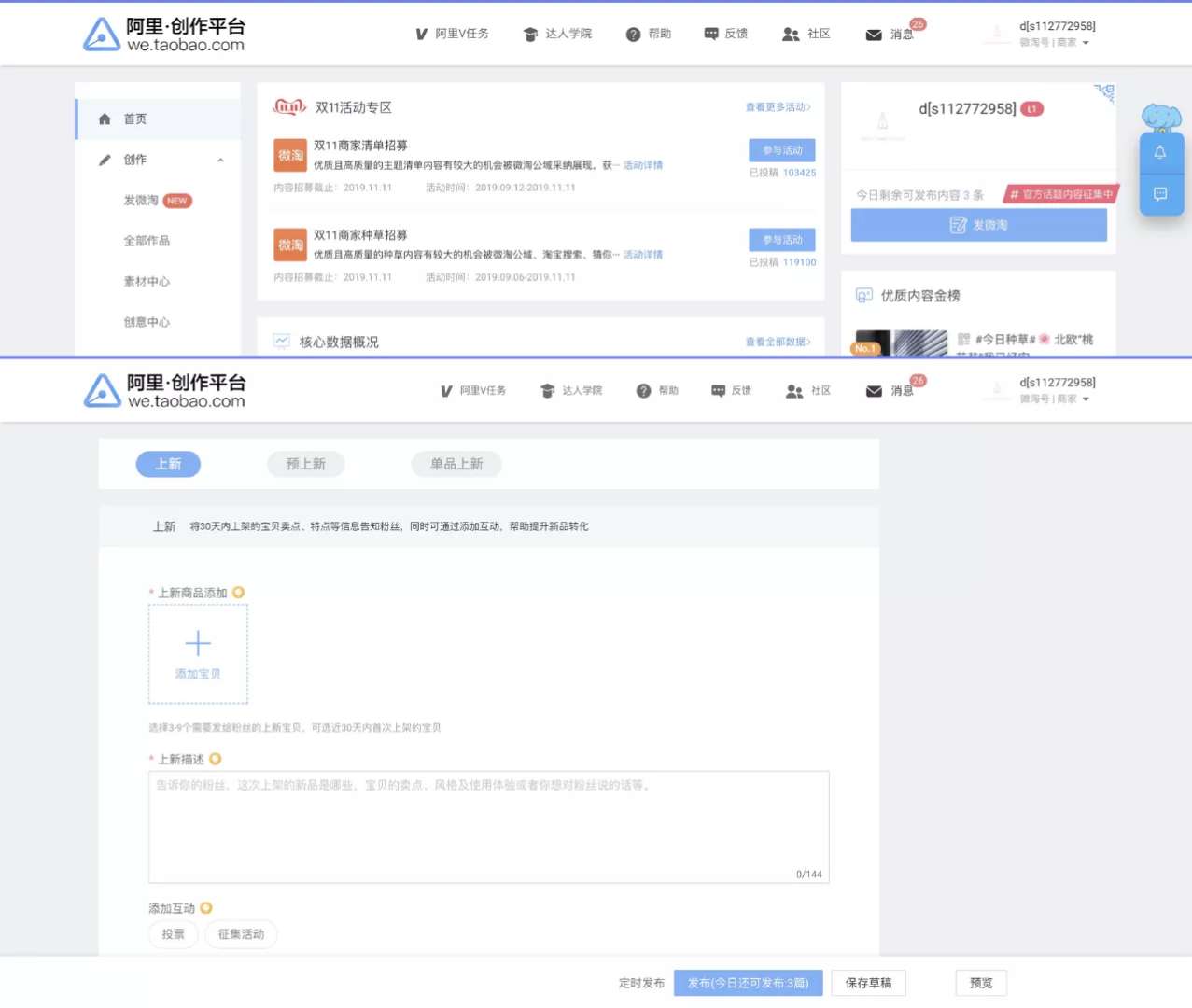The width and height of the screenshot is (1192, 1008).
Task: Click the 发布(今日还可发布3篇) button
Action: click(x=749, y=983)
